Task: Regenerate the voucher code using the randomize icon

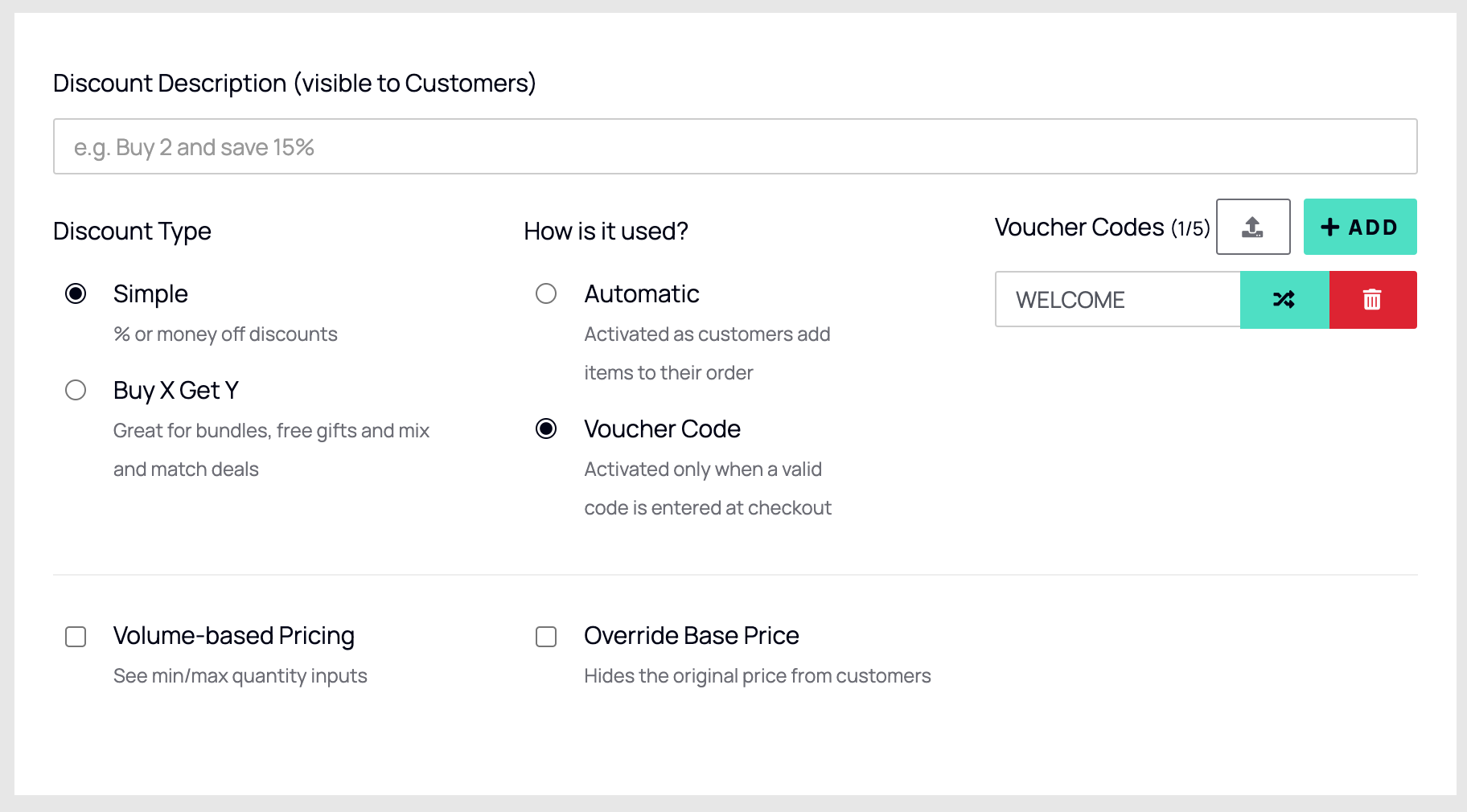Action: (x=1284, y=299)
